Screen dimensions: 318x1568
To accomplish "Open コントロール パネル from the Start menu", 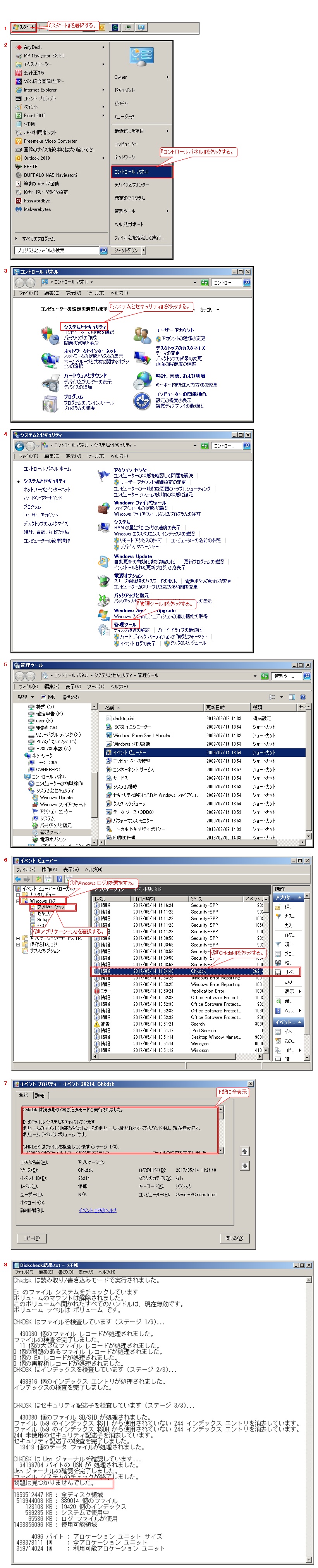I will (142, 172).
